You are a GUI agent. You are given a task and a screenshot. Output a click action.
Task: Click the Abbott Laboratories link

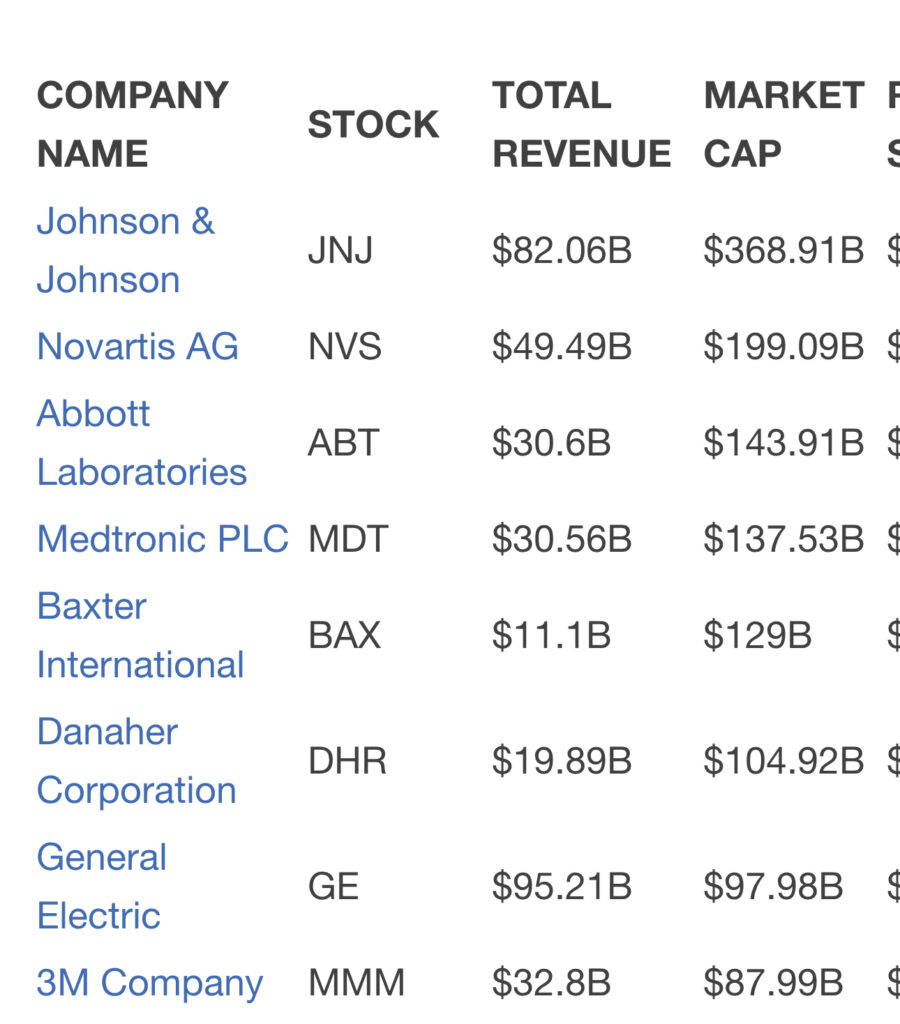(142, 442)
